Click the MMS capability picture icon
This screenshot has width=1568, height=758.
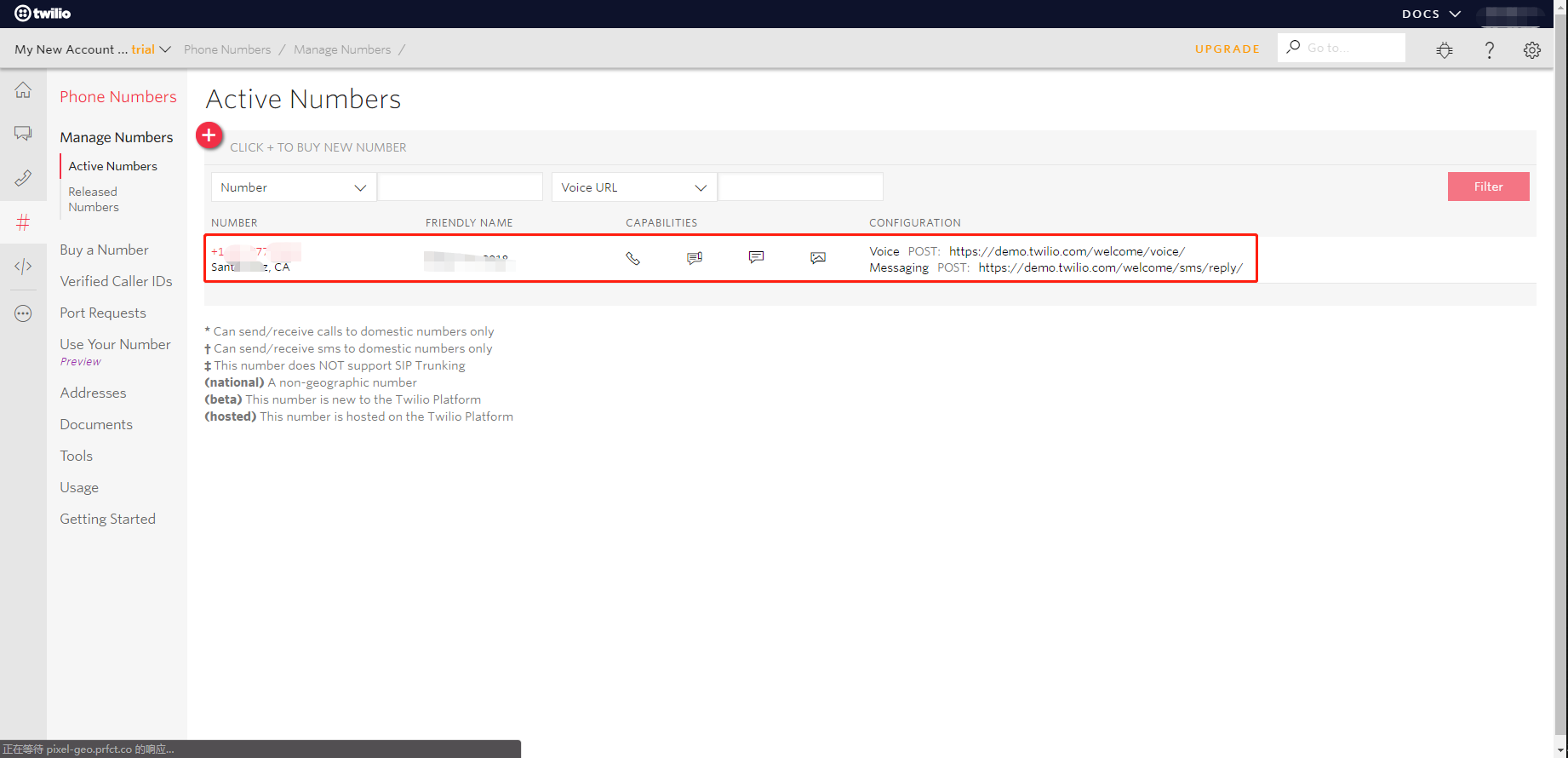(x=818, y=258)
